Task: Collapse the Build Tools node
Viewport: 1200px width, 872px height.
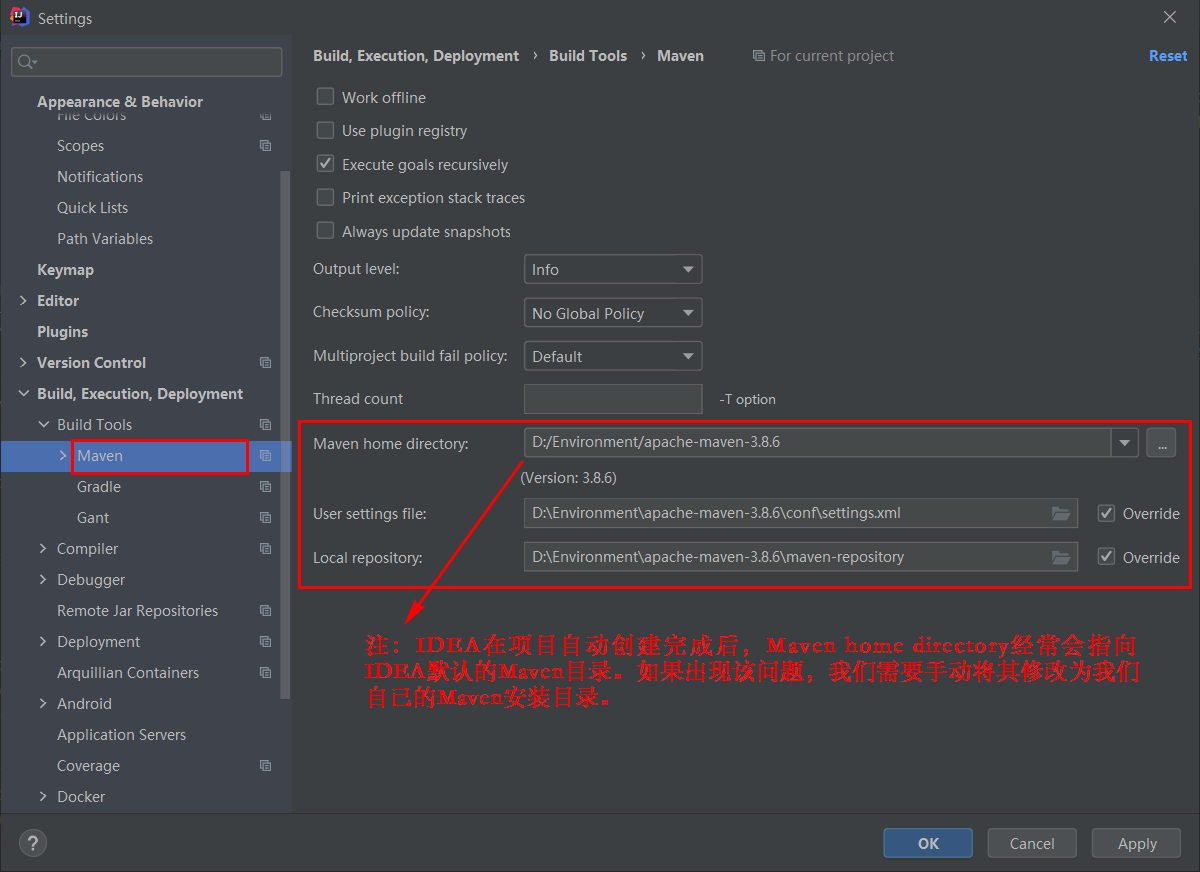Action: tap(44, 425)
